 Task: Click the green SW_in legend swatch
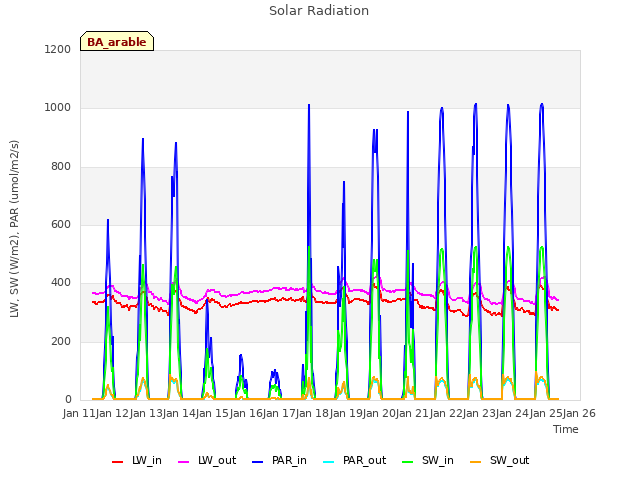click(408, 462)
